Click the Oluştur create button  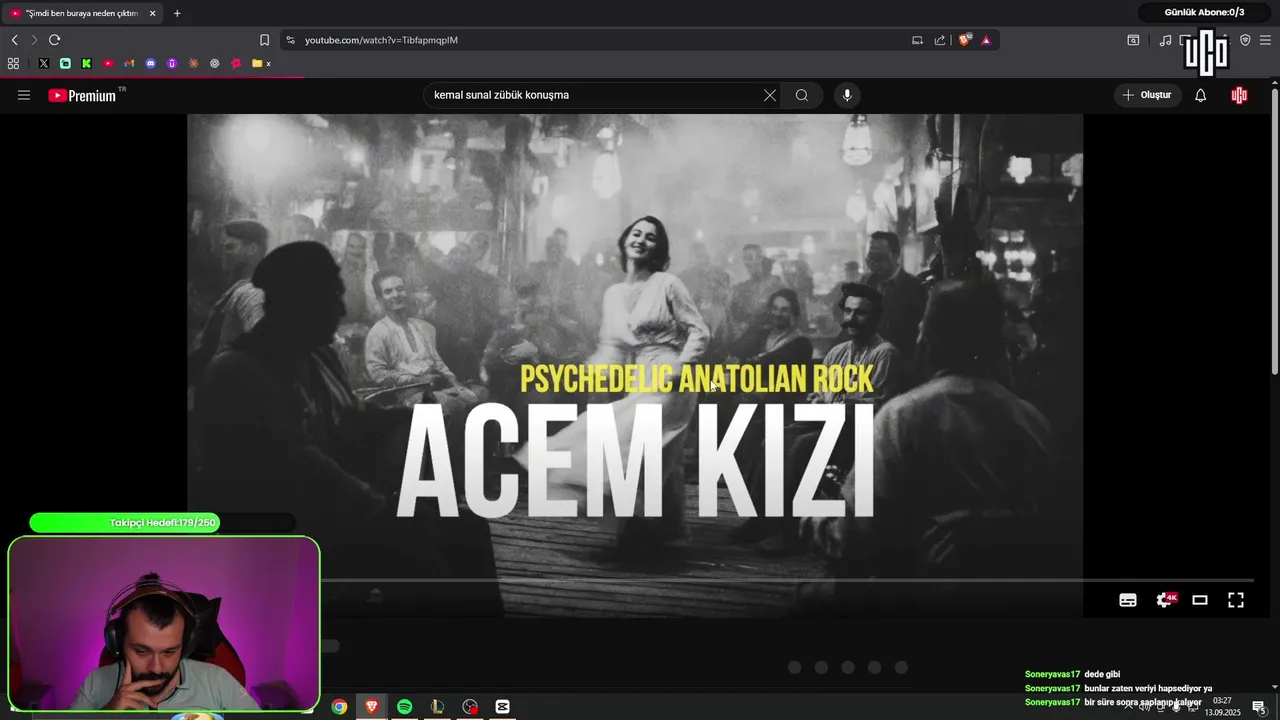pos(1147,95)
